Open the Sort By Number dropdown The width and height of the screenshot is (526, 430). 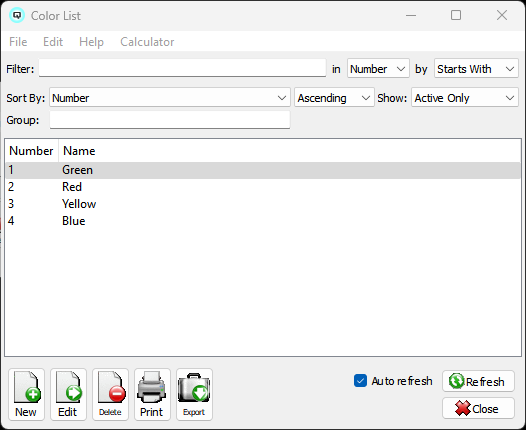tap(170, 98)
